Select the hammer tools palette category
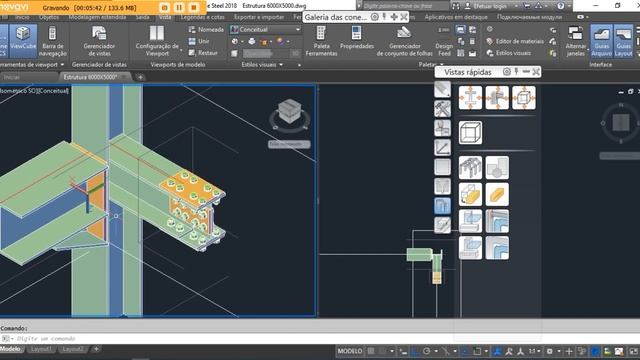 pos(442,109)
